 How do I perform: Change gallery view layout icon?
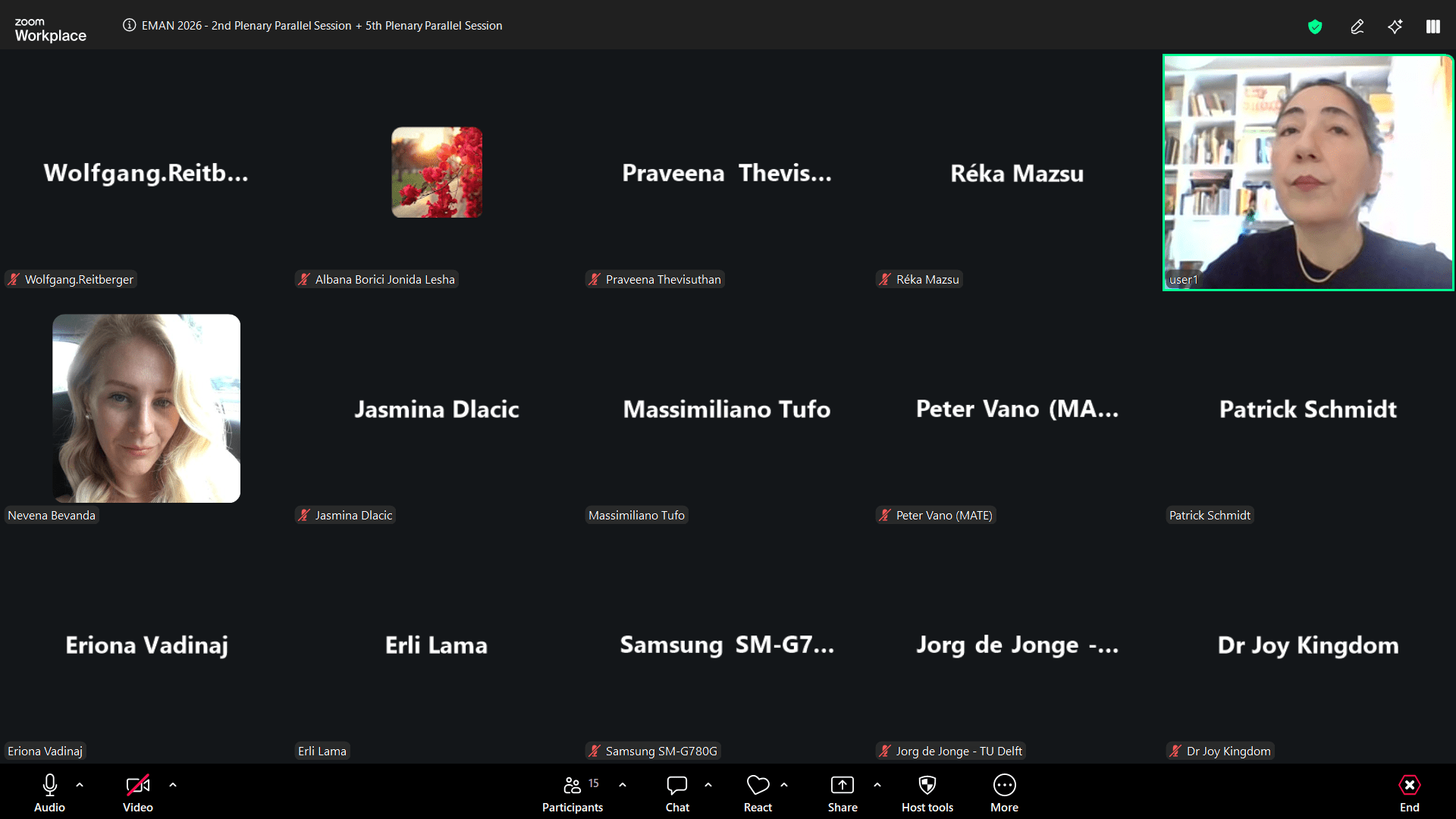(1433, 27)
